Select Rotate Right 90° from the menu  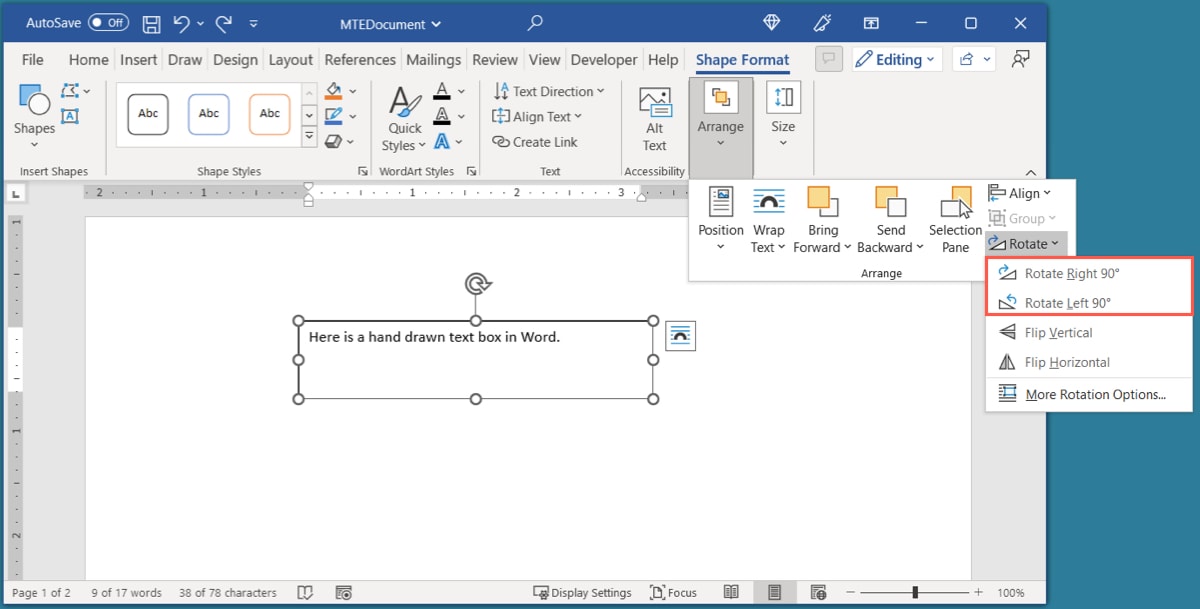pos(1072,272)
